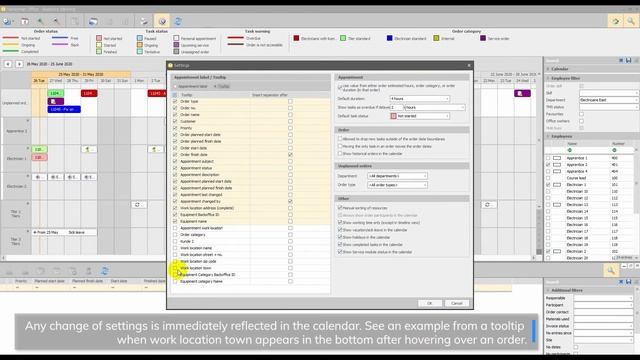This screenshot has height=360, width=640.
Task: Click the 'Equipment name' row text
Action: click(x=193, y=221)
